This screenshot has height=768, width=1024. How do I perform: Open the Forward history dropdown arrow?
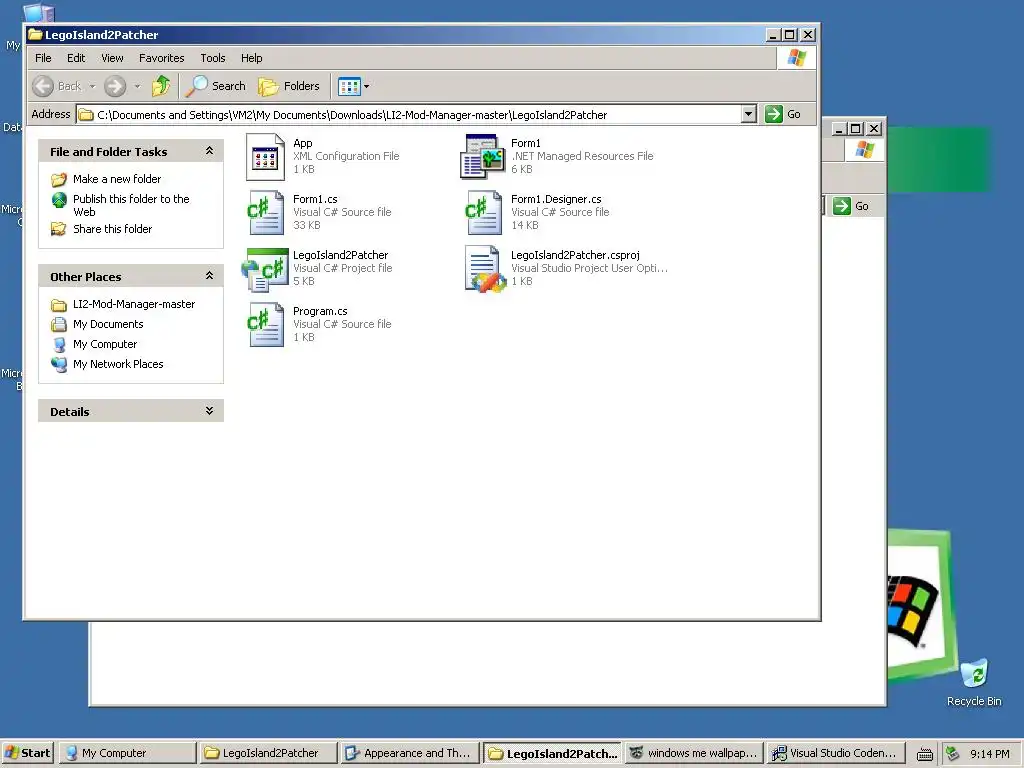pyautogui.click(x=137, y=86)
